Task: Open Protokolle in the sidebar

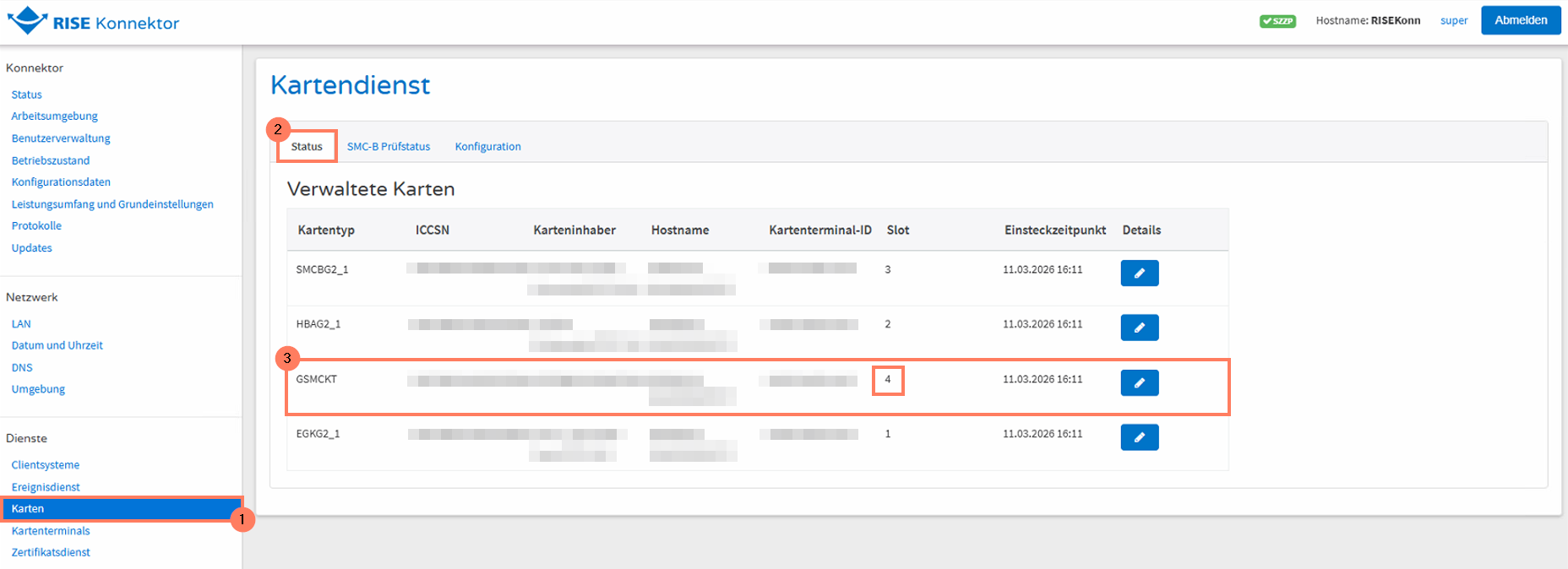Action: coord(36,226)
